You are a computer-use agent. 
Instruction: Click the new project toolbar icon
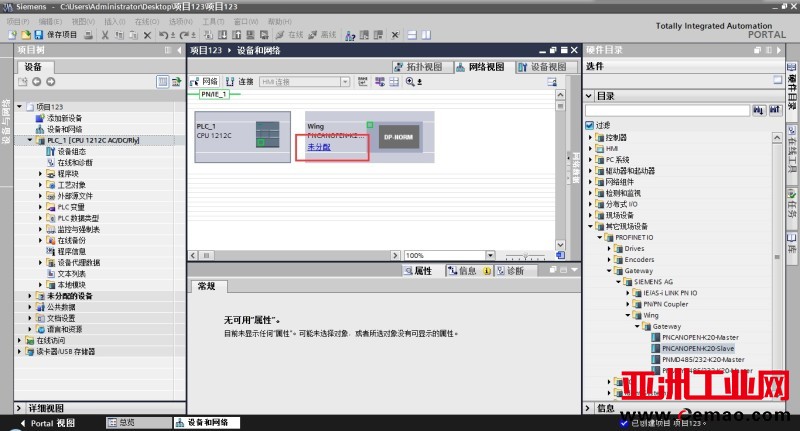coord(12,35)
